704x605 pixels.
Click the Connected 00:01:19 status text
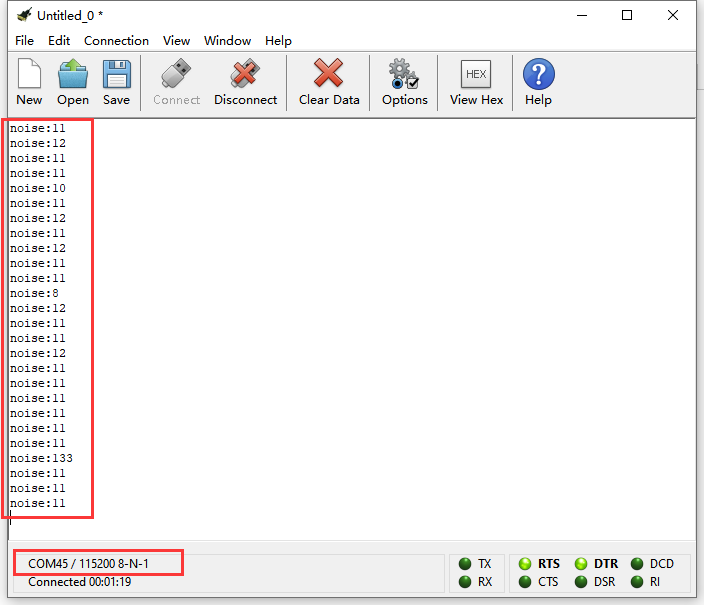point(79,582)
